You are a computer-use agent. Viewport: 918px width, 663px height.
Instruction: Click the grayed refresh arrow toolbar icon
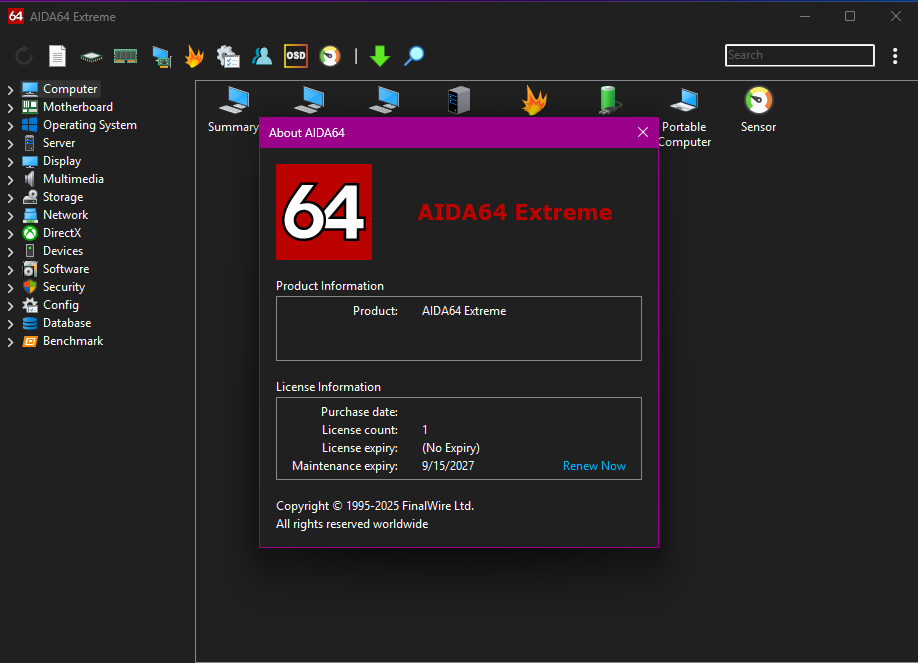coord(24,56)
